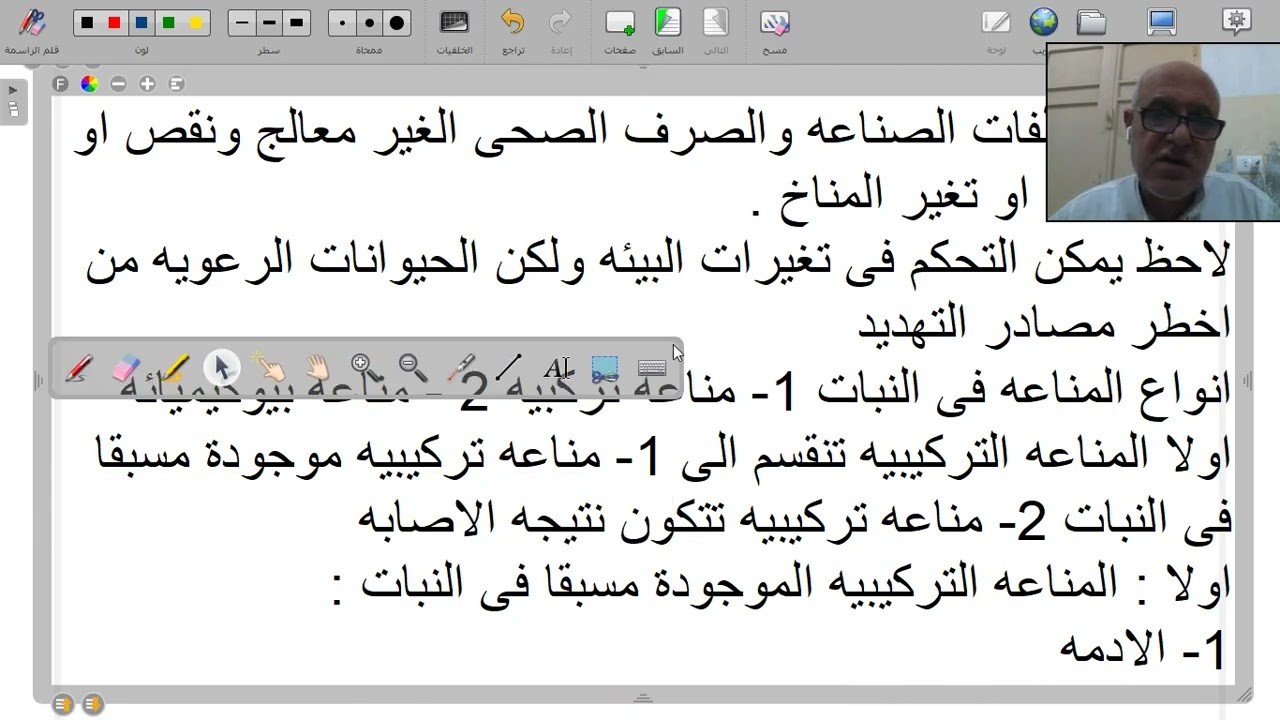Show the desktop monitor icon
Viewport: 1280px width, 720px height.
point(1162,22)
